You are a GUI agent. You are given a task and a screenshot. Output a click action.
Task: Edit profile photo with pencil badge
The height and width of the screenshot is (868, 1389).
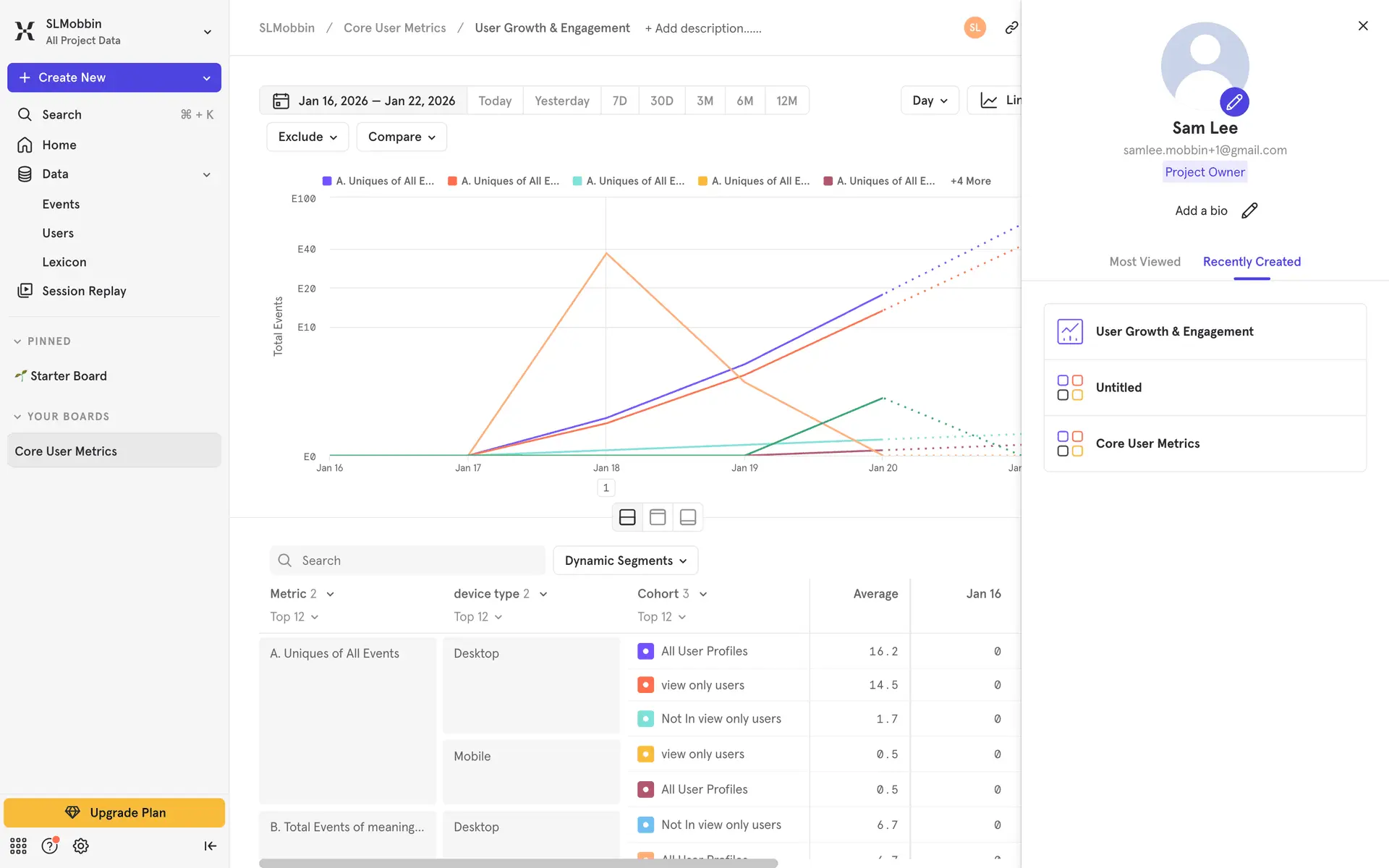(x=1234, y=102)
